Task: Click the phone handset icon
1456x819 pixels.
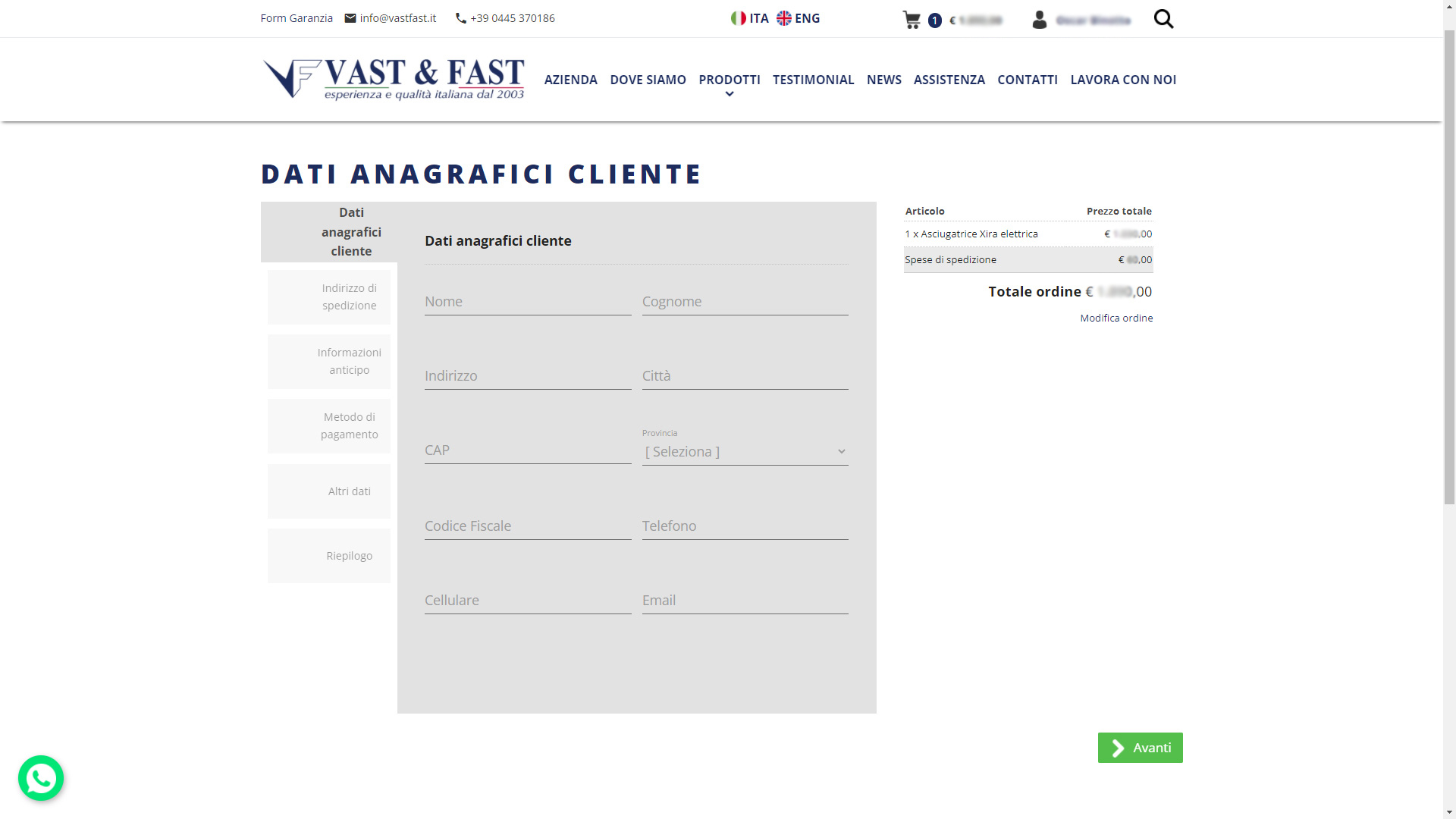Action: [460, 18]
